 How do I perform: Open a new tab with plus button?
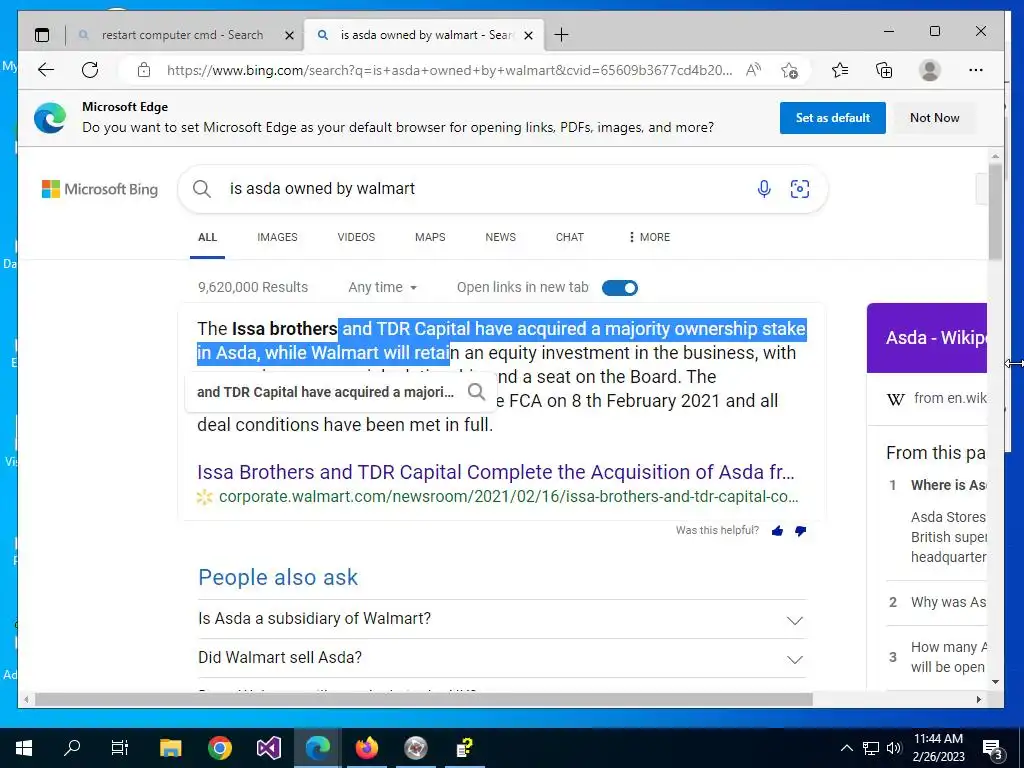click(561, 35)
